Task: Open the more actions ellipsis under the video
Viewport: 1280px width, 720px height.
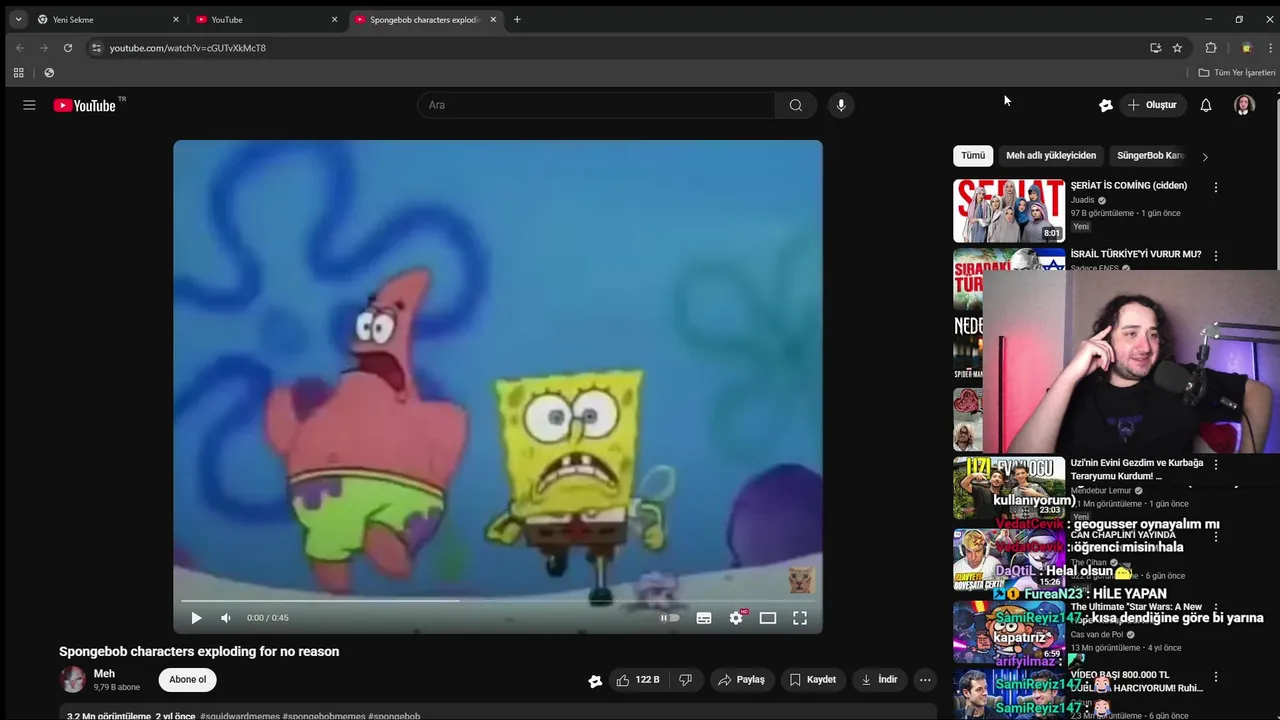Action: coord(925,680)
